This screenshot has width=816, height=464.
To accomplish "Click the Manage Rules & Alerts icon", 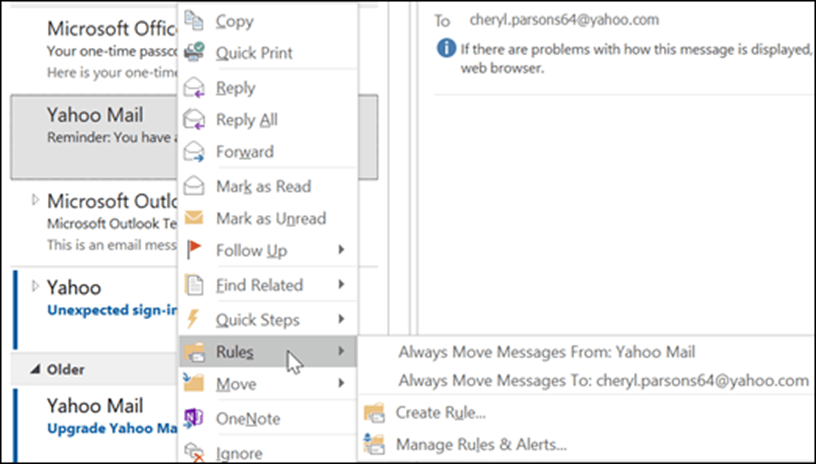I will tap(374, 444).
